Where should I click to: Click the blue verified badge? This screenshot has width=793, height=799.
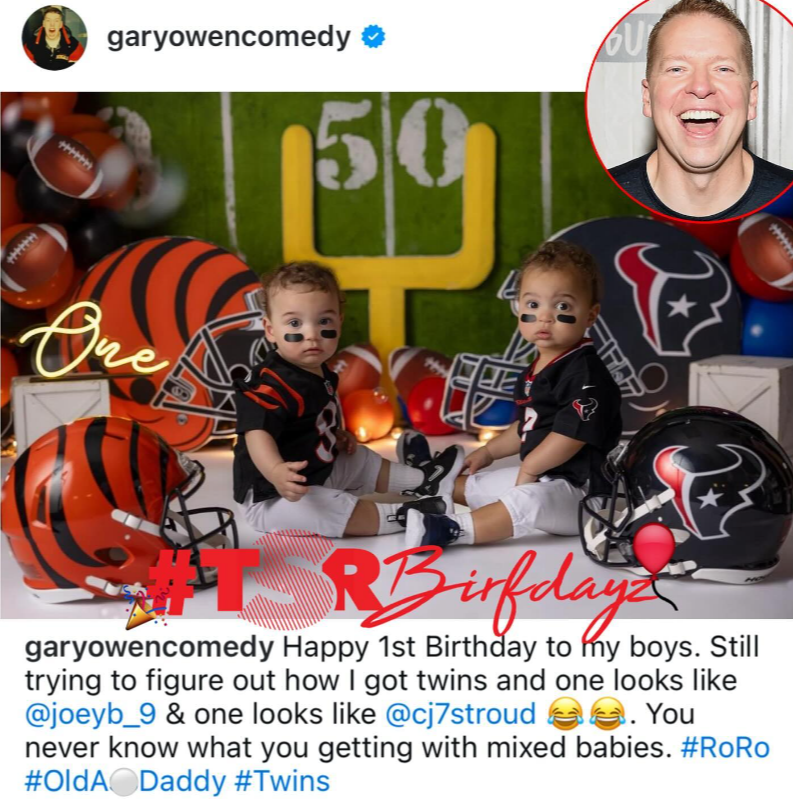tap(373, 37)
